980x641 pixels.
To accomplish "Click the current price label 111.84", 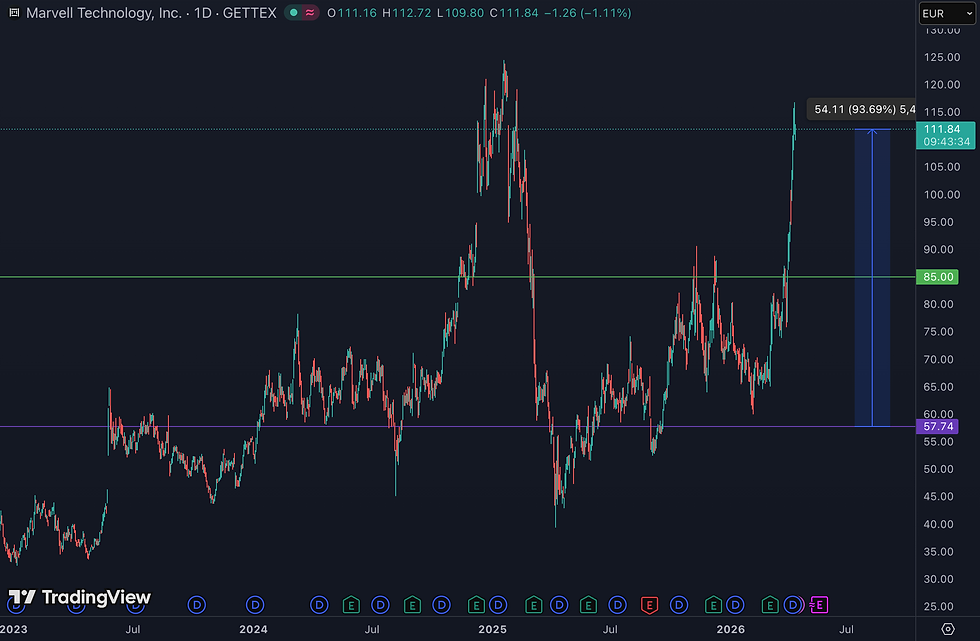I will click(945, 135).
